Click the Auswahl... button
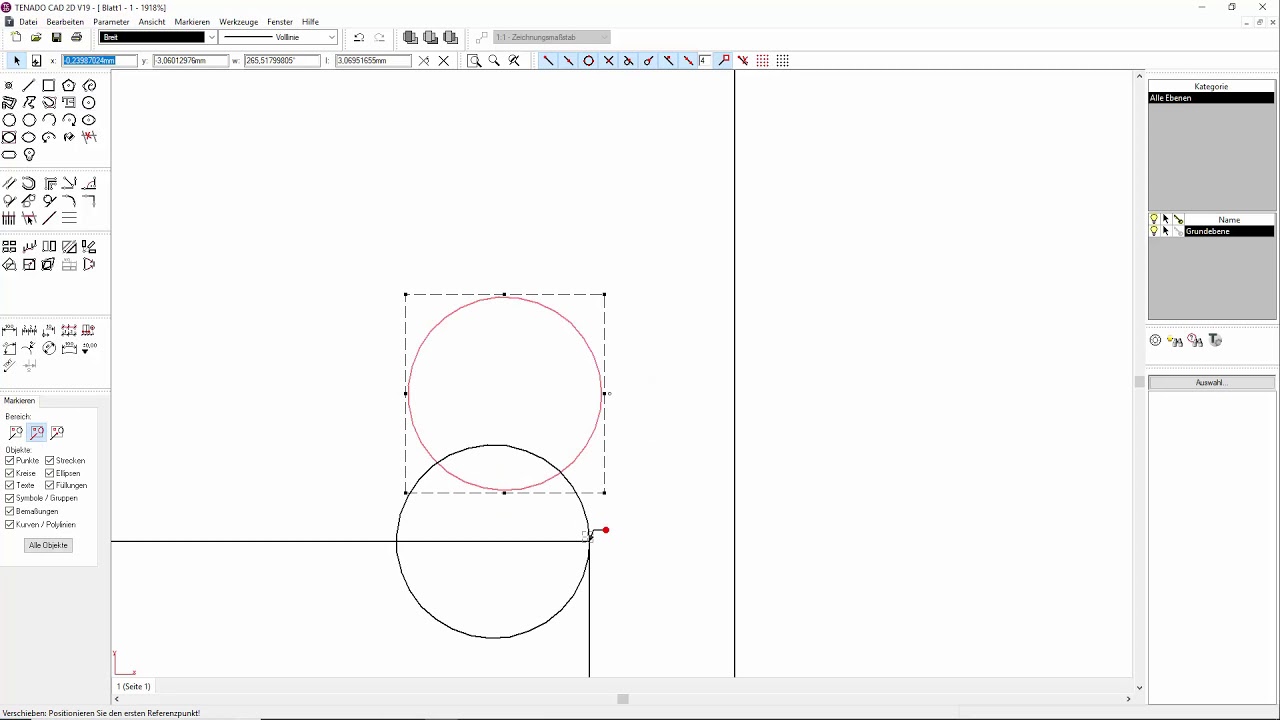Image resolution: width=1280 pixels, height=720 pixels. 1211,383
